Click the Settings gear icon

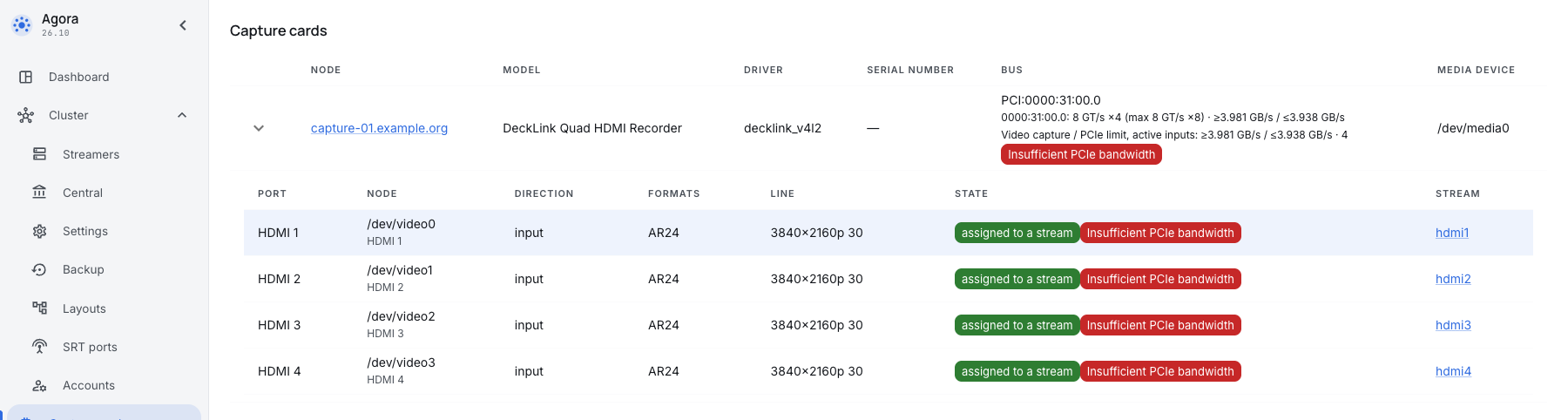[39, 231]
